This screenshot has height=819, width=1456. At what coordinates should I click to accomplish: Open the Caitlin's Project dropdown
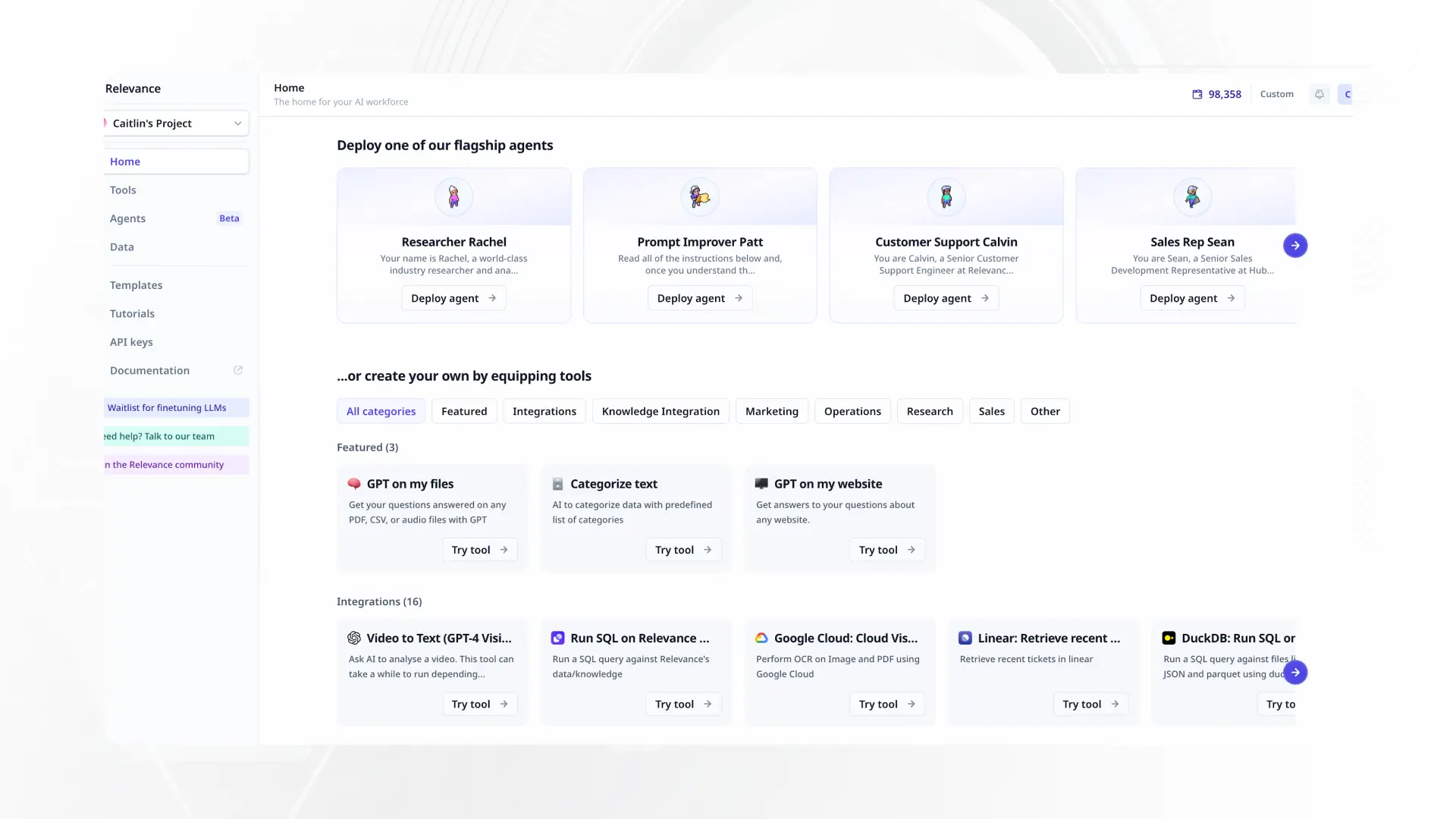(x=176, y=124)
